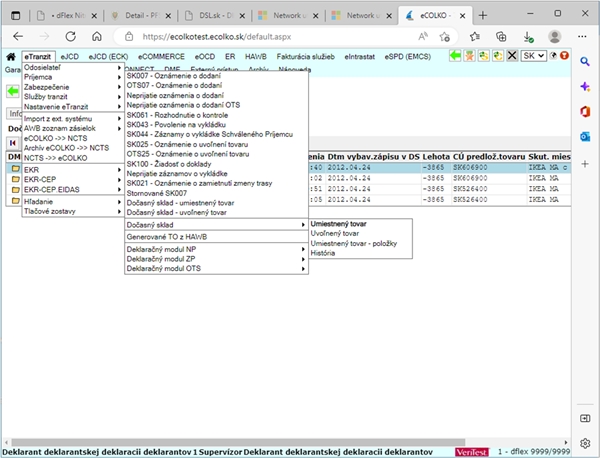This screenshot has width=600, height=458.
Task: Choose SK043 - Povolenie na vykládku
Action: [x=176, y=125]
